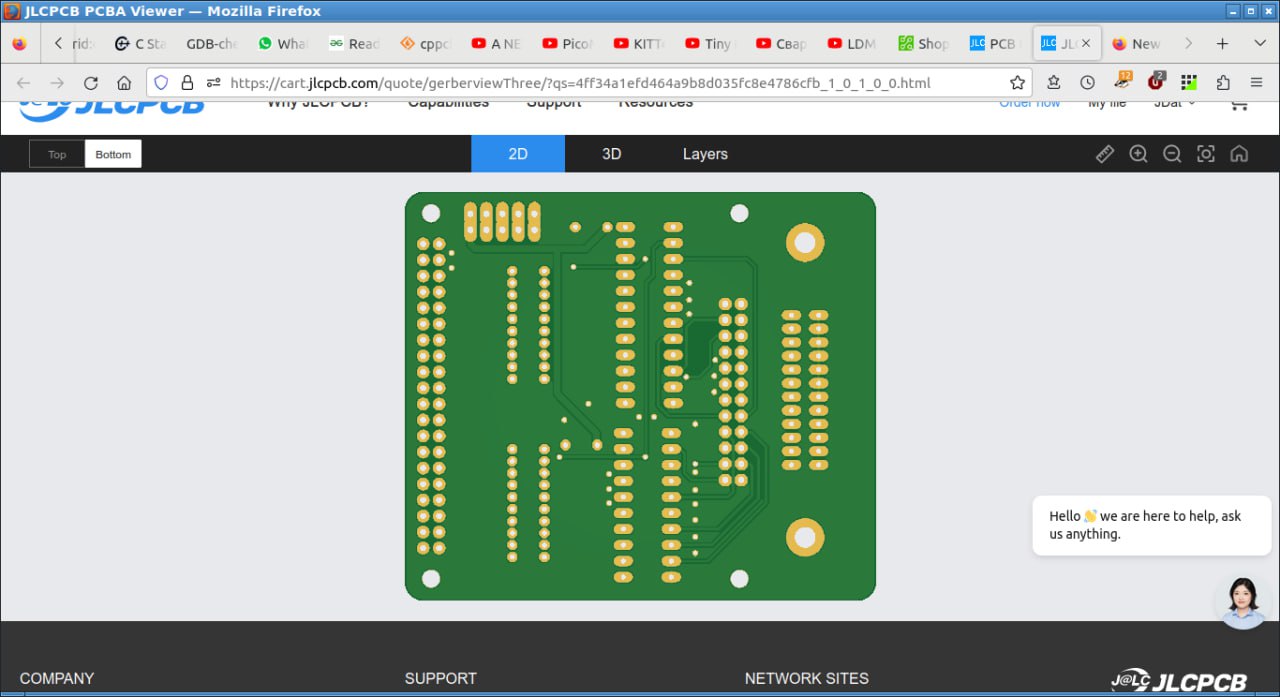Reset viewer with the home icon
The height and width of the screenshot is (697, 1280).
click(x=1239, y=154)
